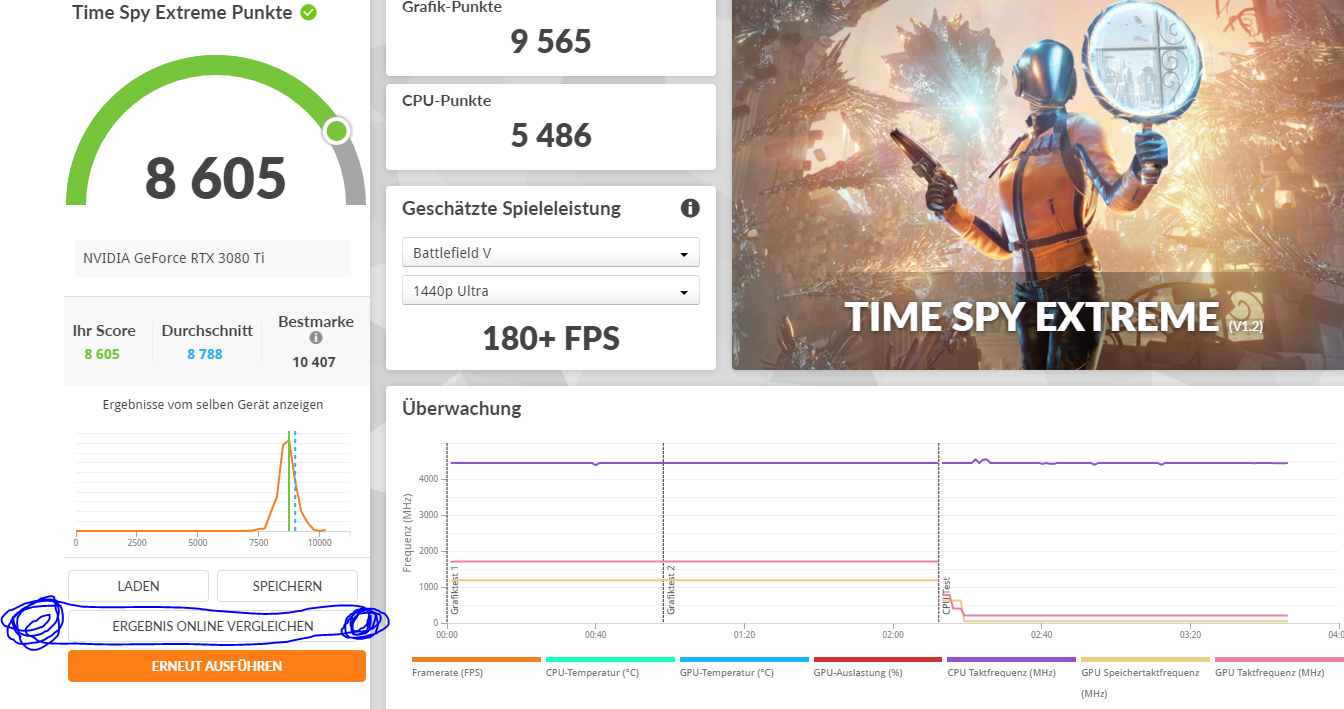Open the Battlefield V game dropdown
The image size is (1344, 709).
point(551,253)
